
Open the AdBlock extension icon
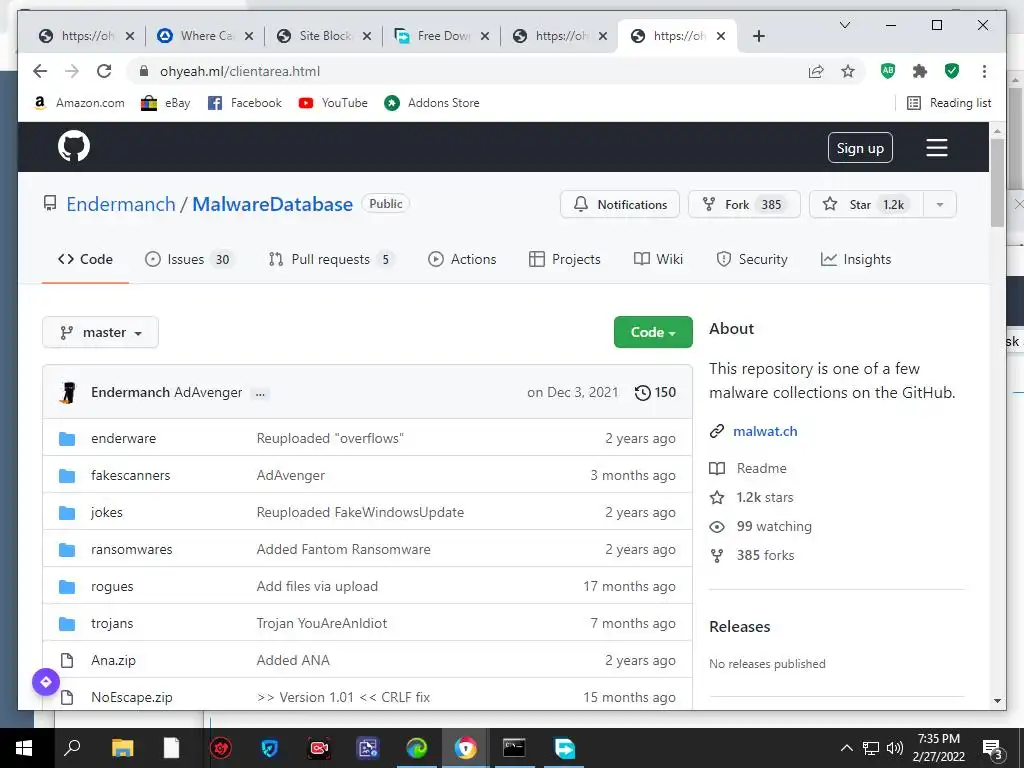[x=888, y=71]
